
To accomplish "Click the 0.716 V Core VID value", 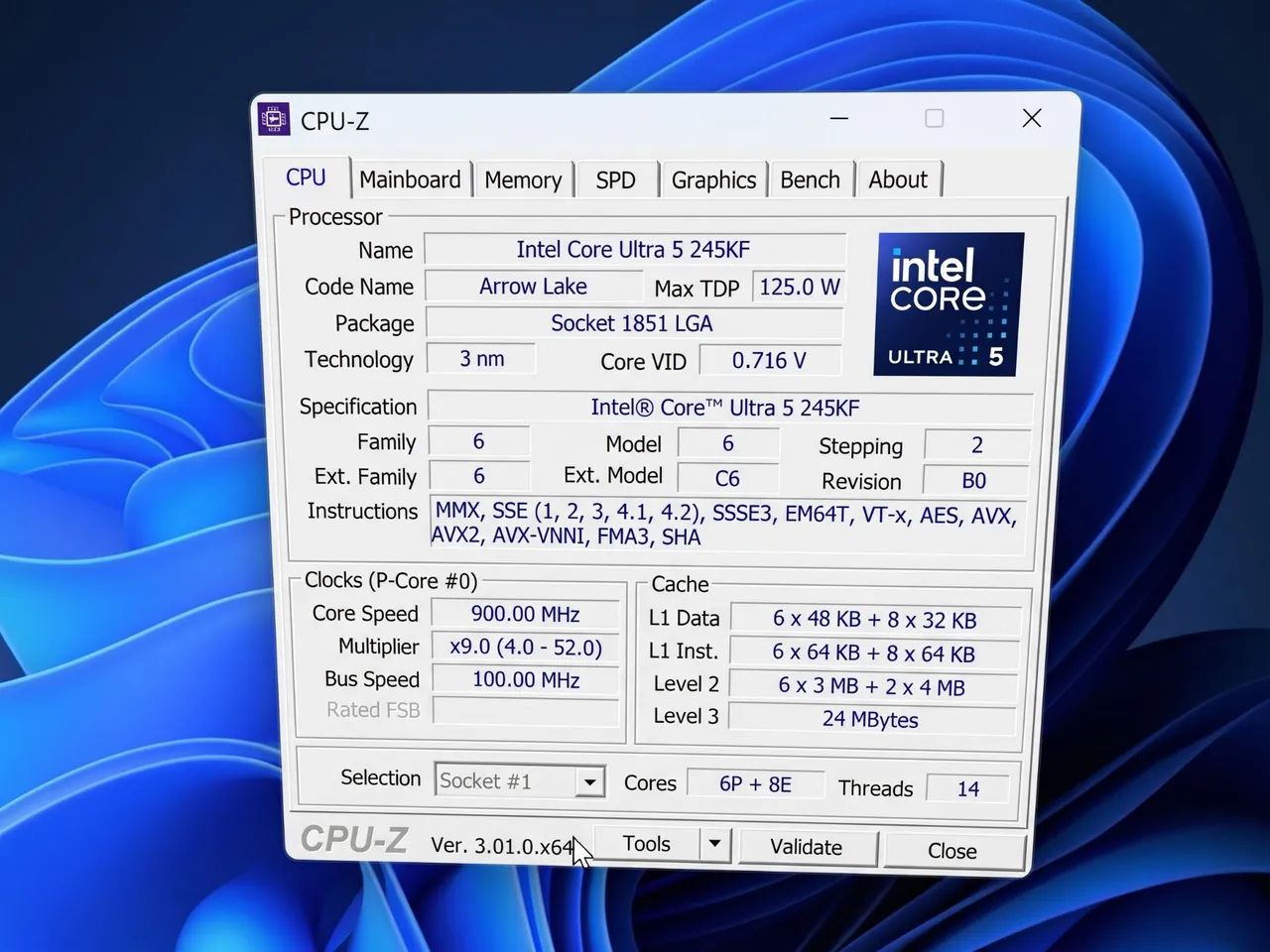I will click(x=770, y=361).
